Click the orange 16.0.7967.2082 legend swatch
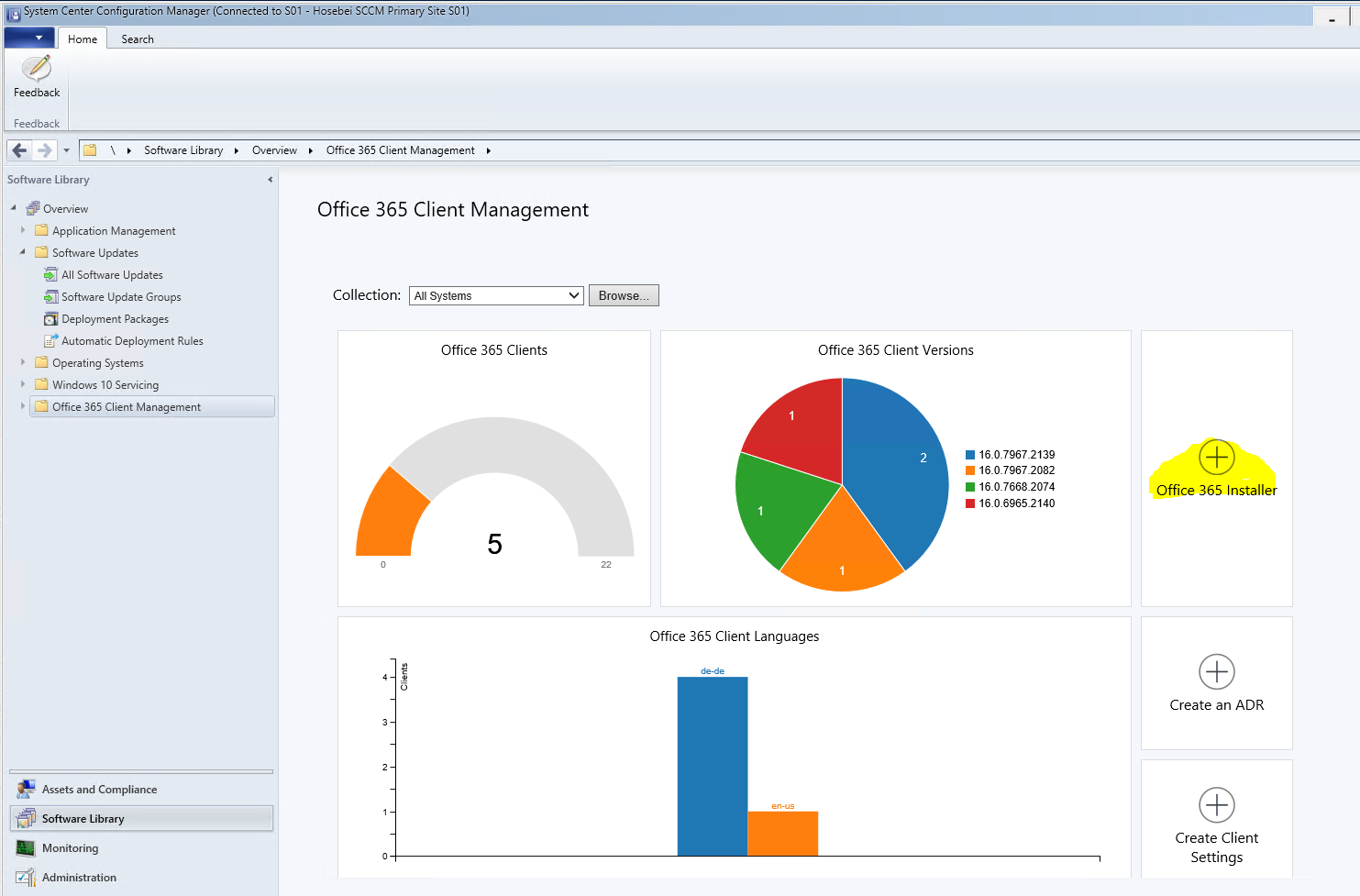This screenshot has width=1360, height=896. coord(970,470)
